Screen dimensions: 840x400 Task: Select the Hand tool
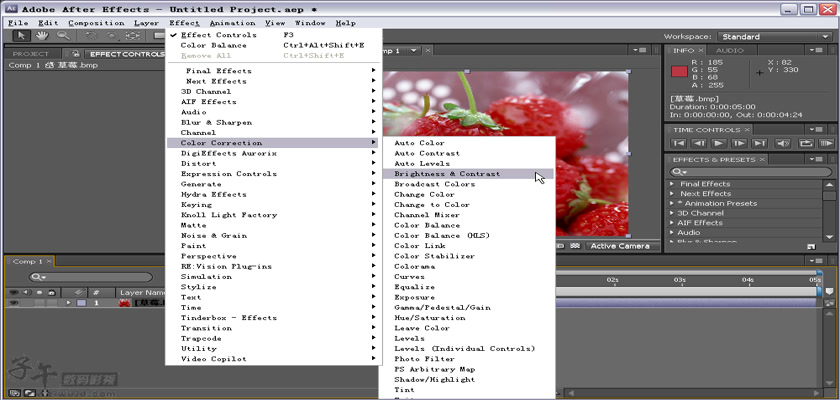pos(42,36)
